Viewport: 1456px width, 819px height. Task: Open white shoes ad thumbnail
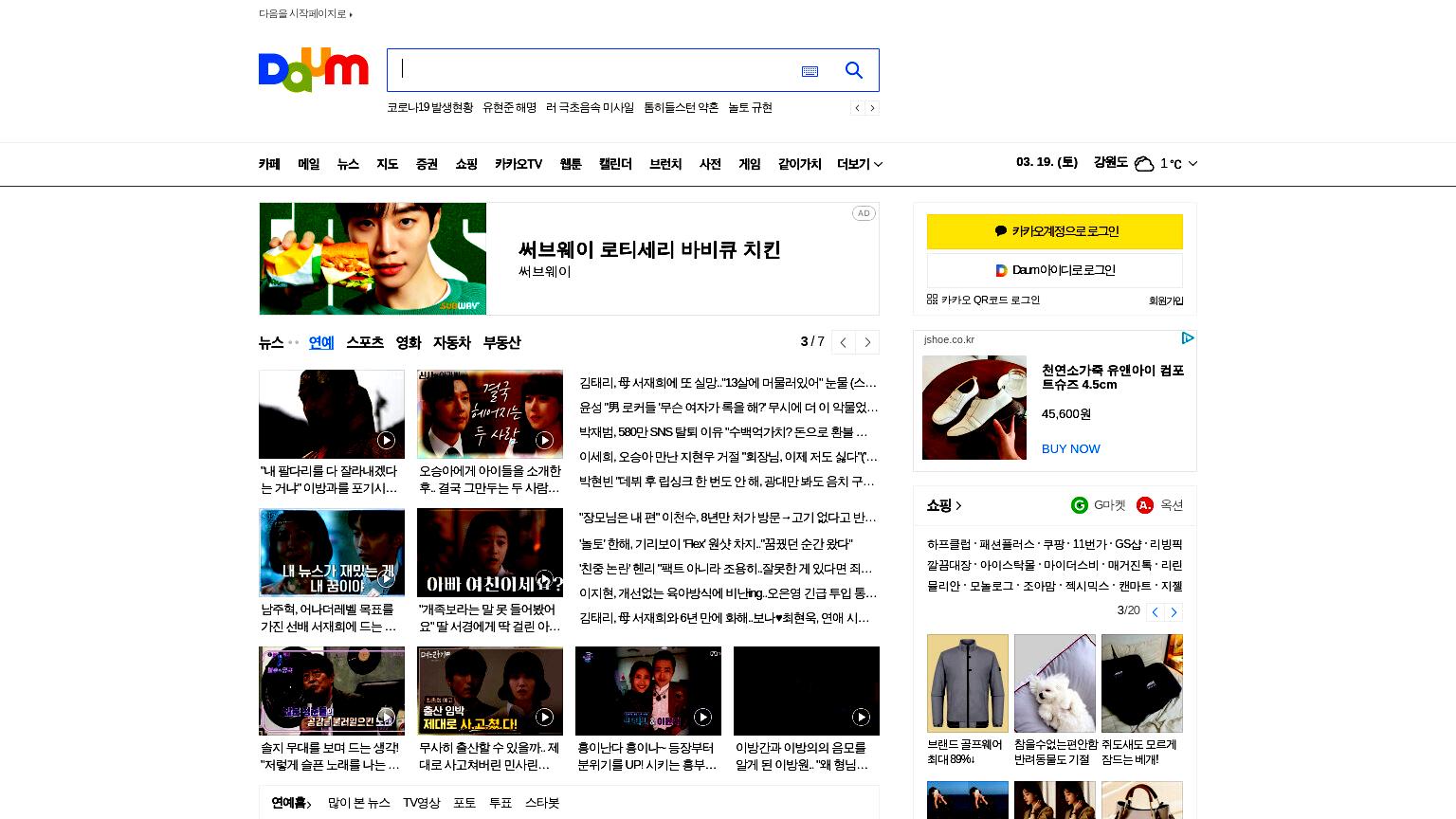click(974, 408)
